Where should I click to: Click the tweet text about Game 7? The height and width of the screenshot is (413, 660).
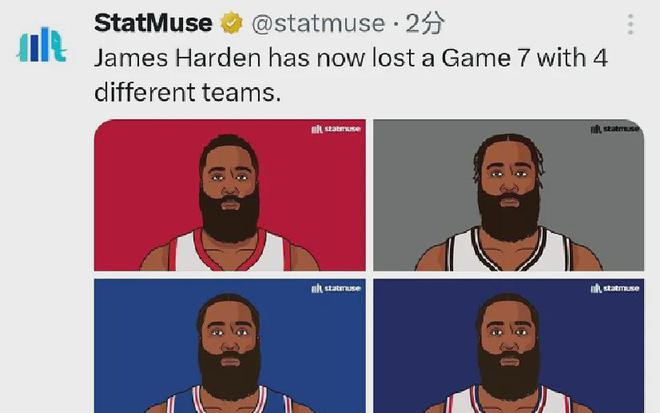[351, 75]
